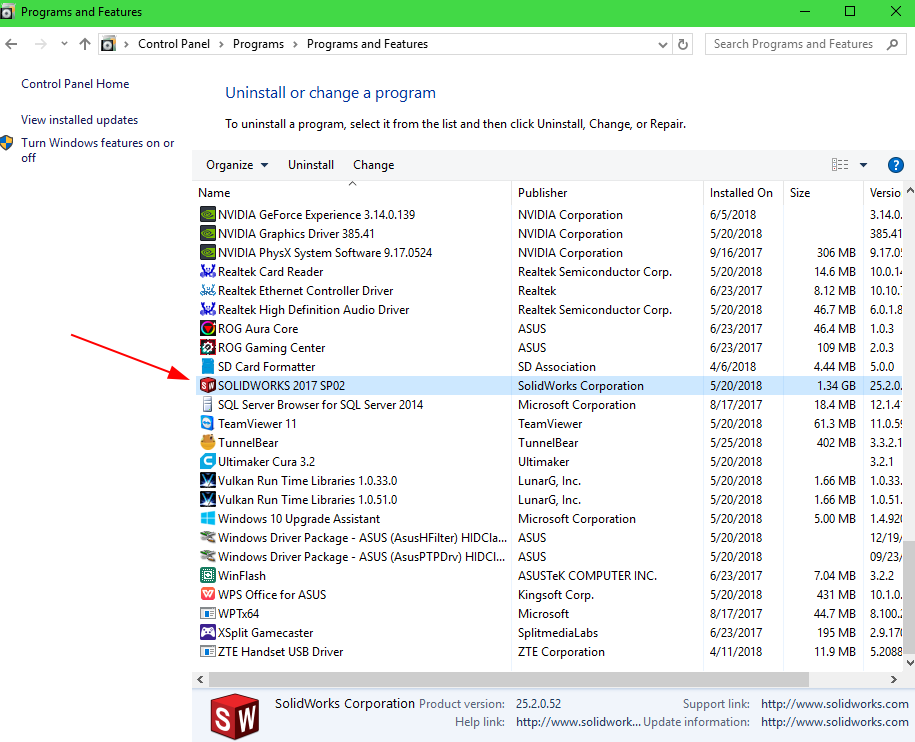This screenshot has height=742, width=915.
Task: Click the WPS Office for ASUS icon
Action: [208, 595]
